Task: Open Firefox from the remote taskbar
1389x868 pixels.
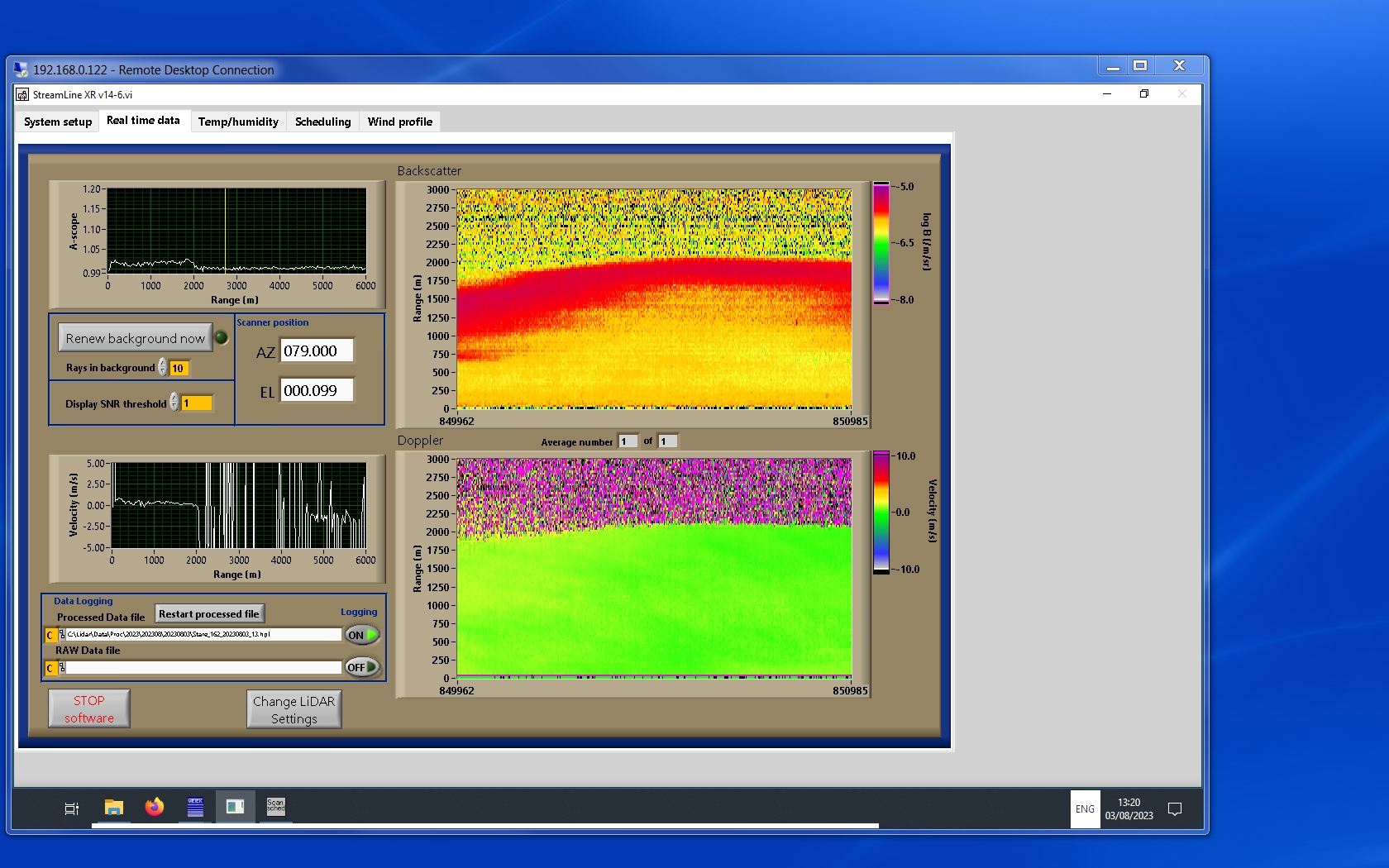Action: click(155, 807)
